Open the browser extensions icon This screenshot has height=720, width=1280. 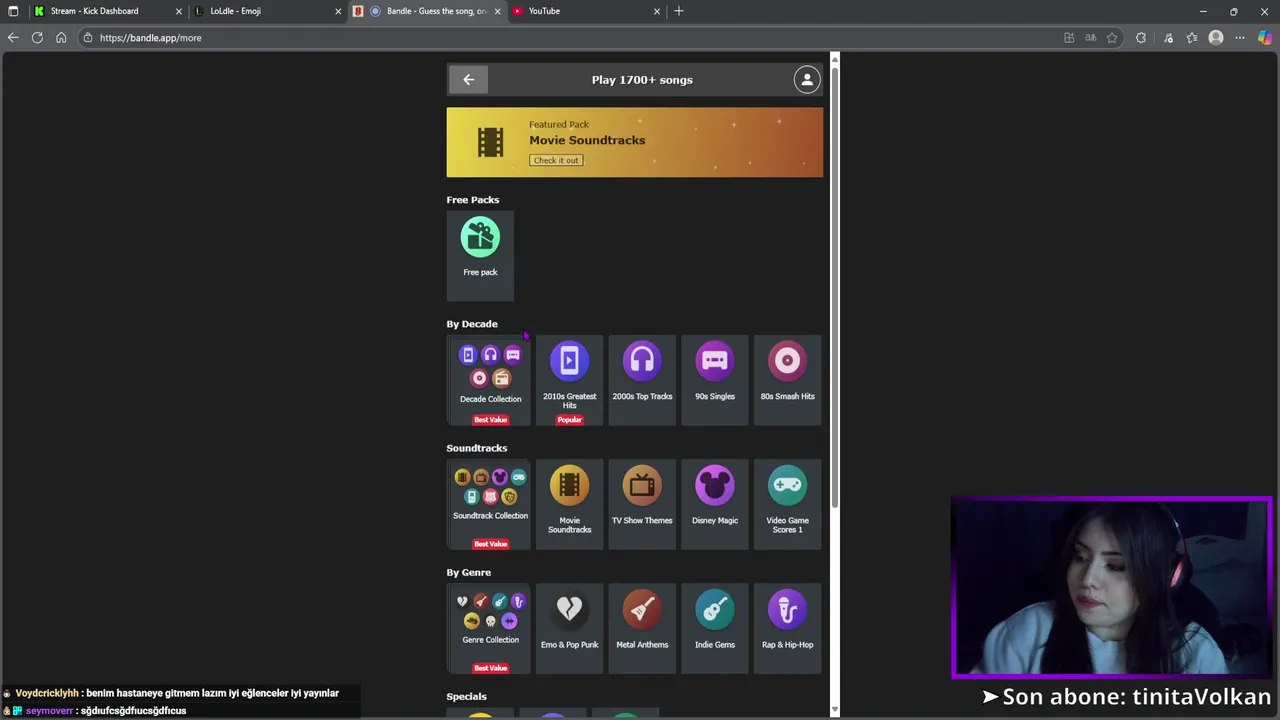click(x=1141, y=38)
